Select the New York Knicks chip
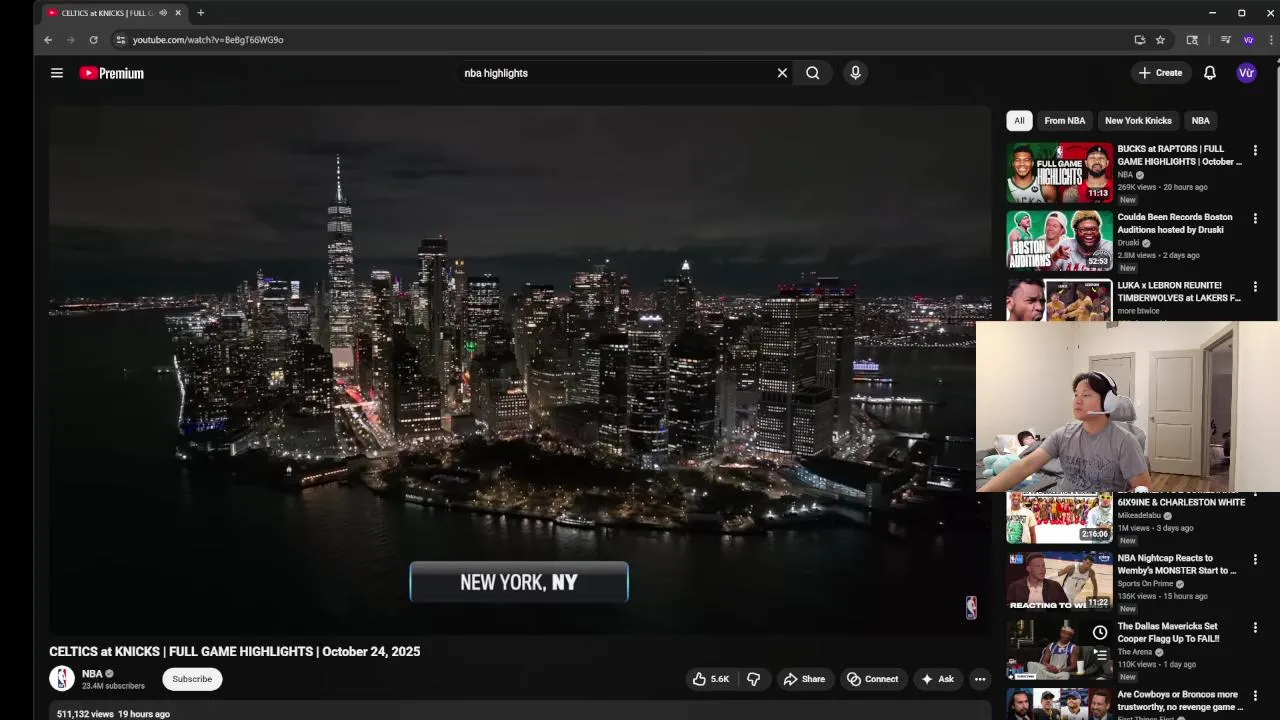 pyautogui.click(x=1138, y=121)
